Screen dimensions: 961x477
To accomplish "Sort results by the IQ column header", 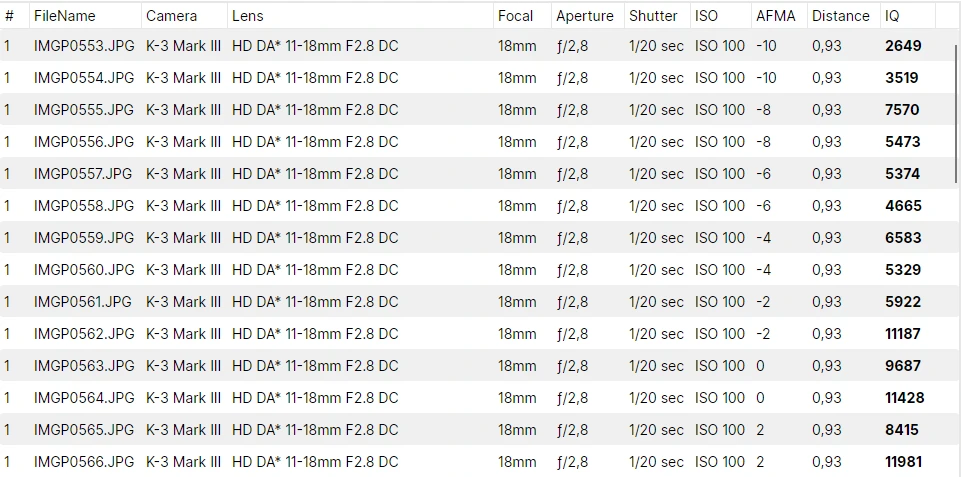I will point(892,16).
